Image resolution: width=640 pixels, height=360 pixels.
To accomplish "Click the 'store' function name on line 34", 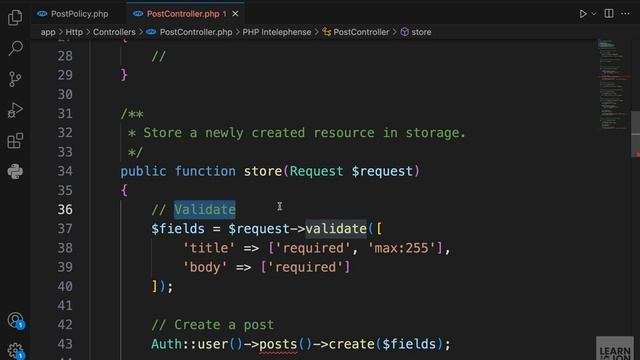I will point(263,171).
